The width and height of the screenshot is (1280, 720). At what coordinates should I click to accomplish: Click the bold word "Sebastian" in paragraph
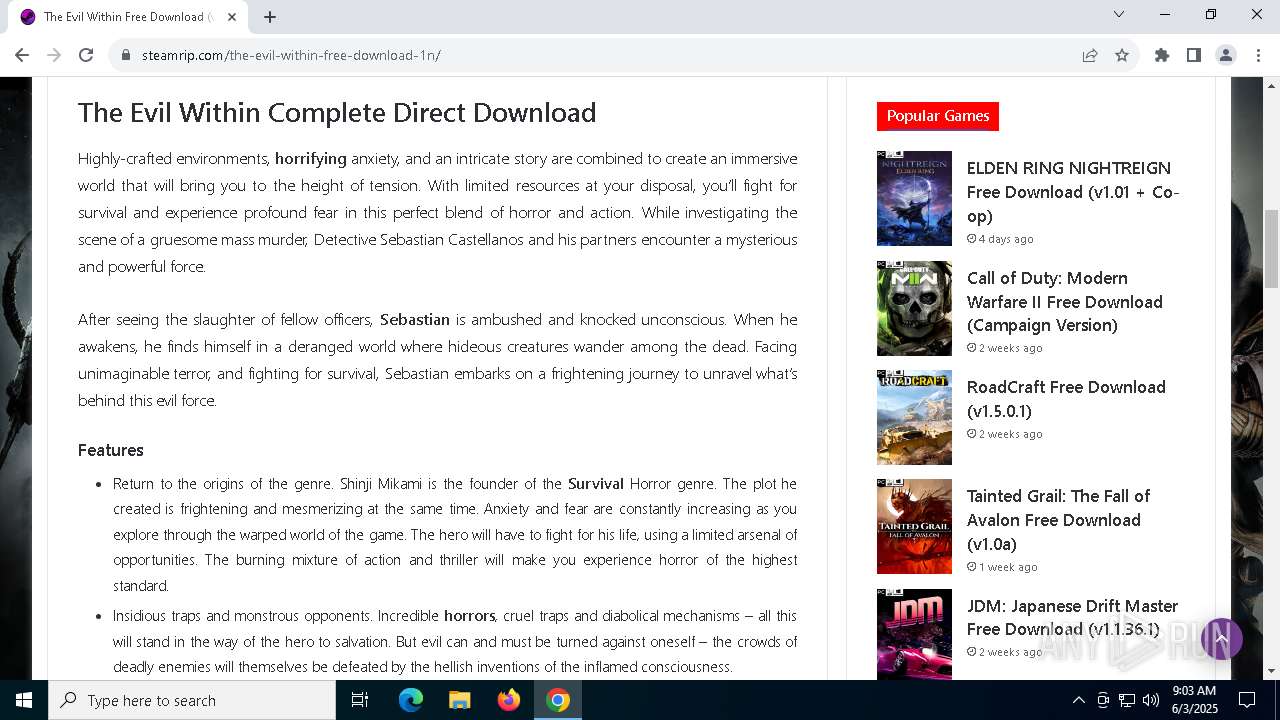(x=414, y=320)
